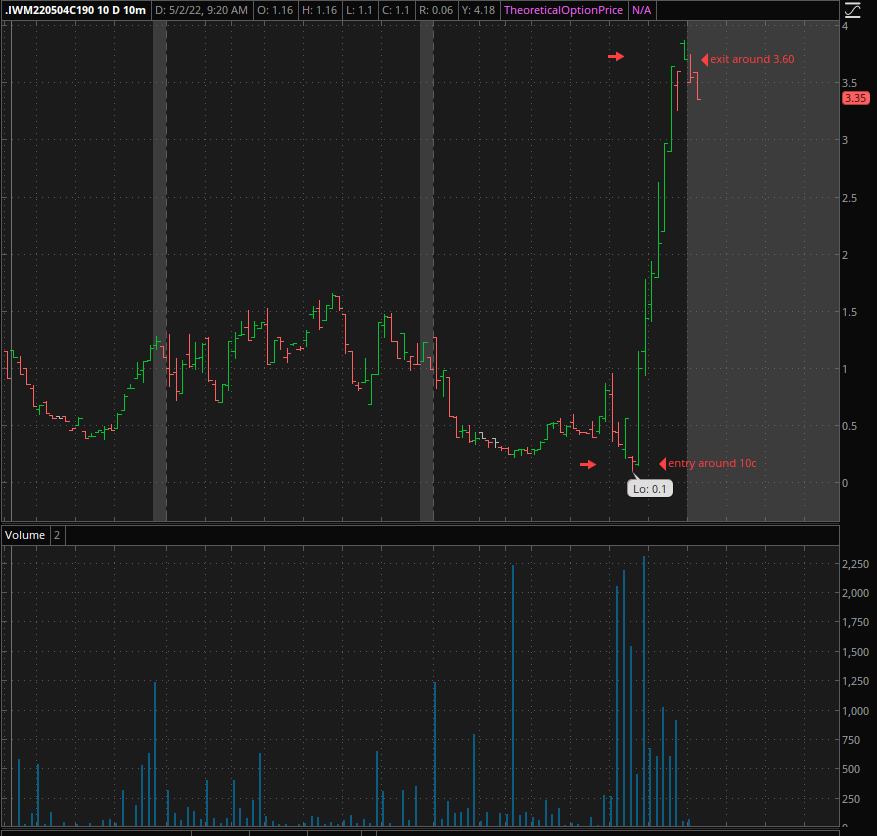Click the 1,250 volume axis label
Screen dimensions: 877x836
[856, 681]
